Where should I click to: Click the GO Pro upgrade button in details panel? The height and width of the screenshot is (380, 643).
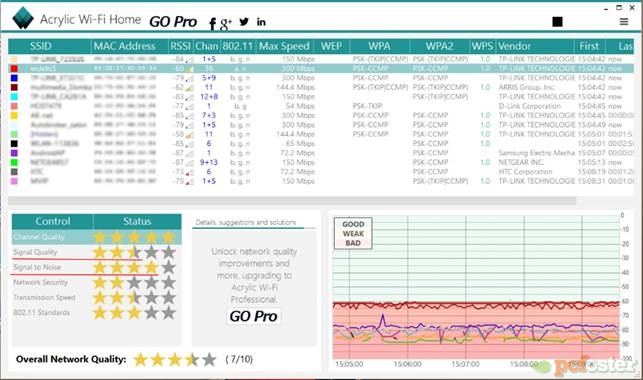pos(253,316)
